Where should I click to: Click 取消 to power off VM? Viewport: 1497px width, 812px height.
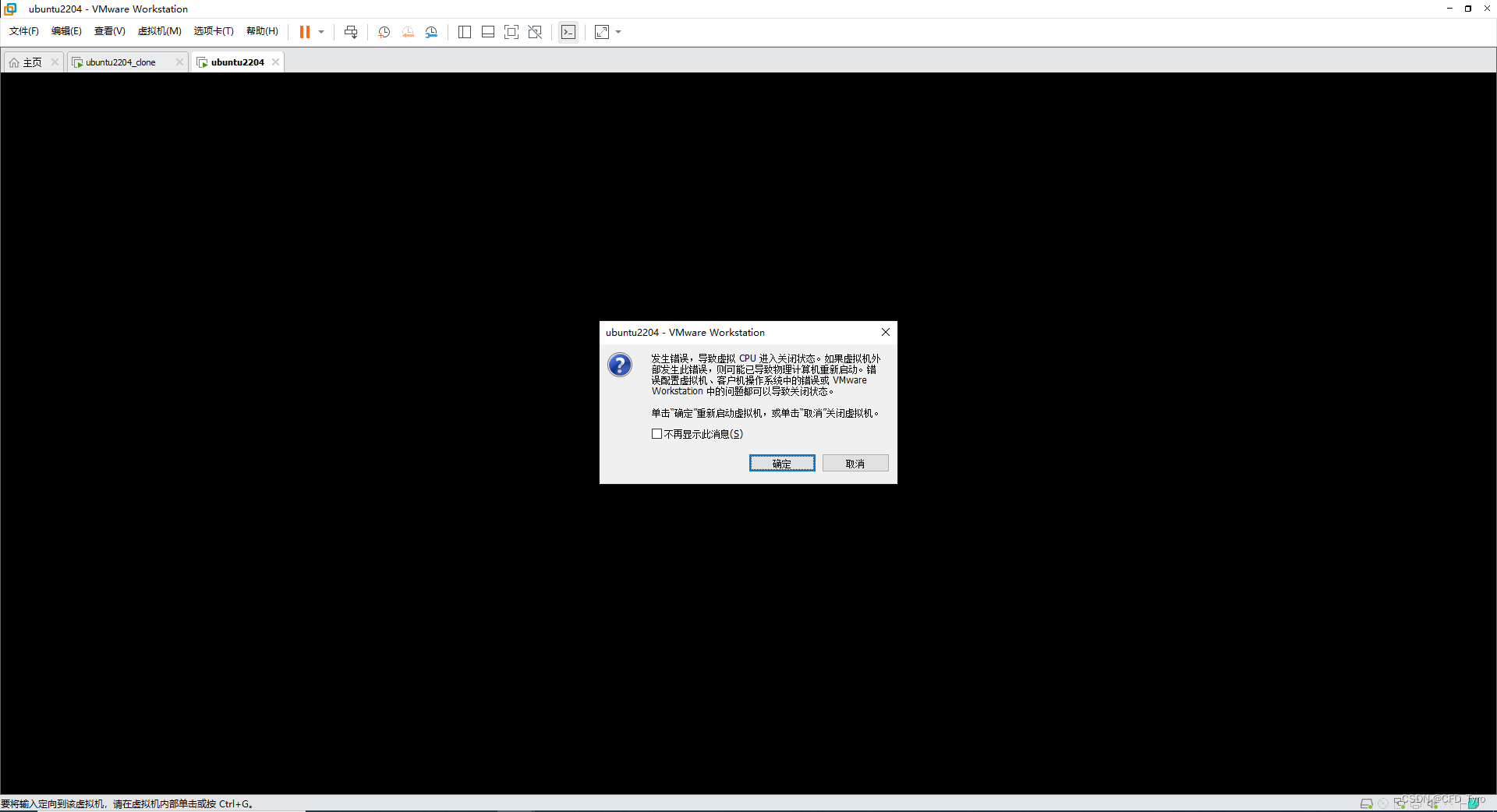tap(855, 464)
